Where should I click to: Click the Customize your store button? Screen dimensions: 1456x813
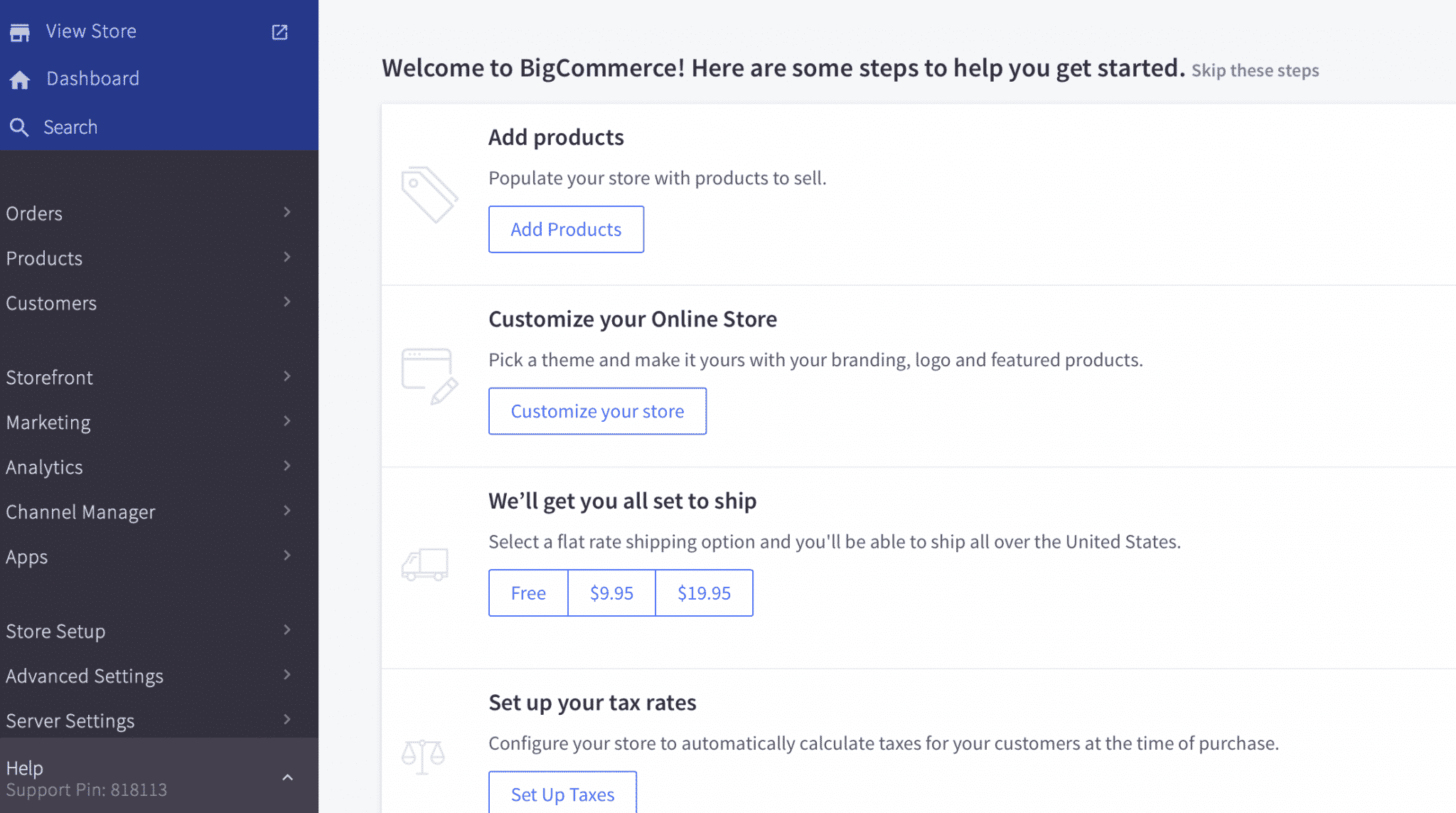[x=597, y=411]
